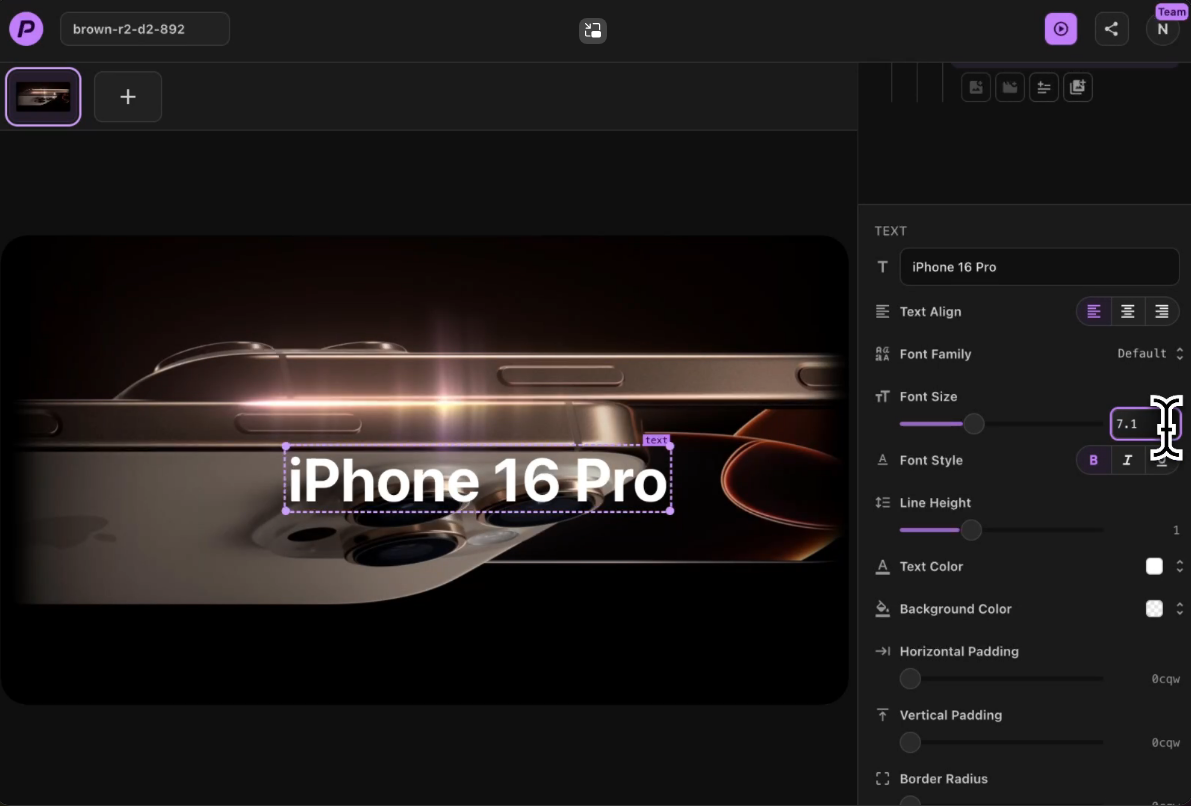Click the Horizontal Padding label
This screenshot has height=806, width=1191.
959,651
